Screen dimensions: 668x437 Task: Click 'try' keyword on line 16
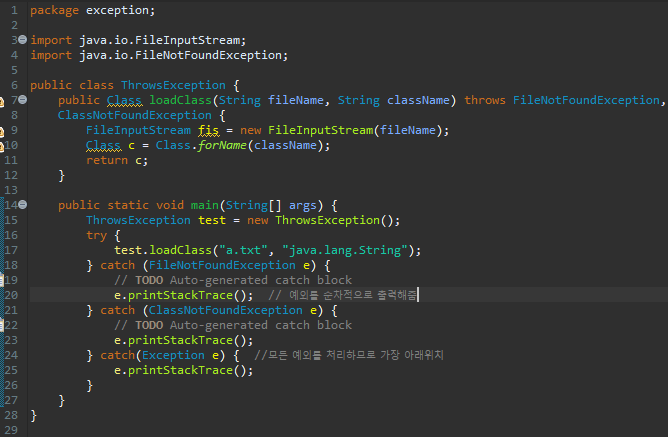tap(96, 236)
